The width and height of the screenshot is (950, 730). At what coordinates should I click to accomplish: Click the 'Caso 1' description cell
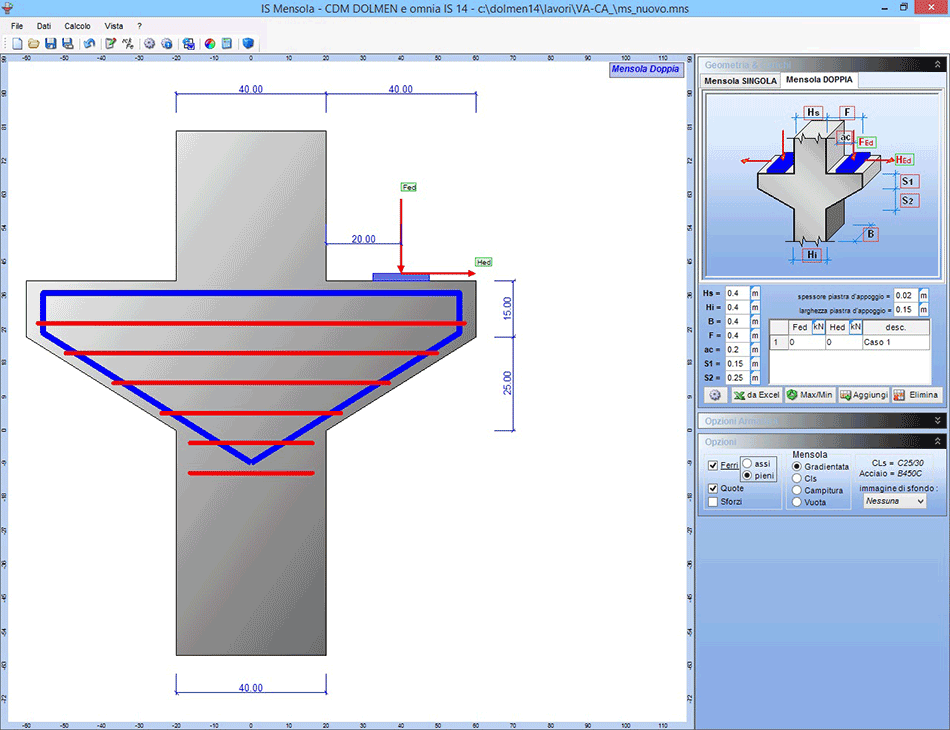point(895,342)
